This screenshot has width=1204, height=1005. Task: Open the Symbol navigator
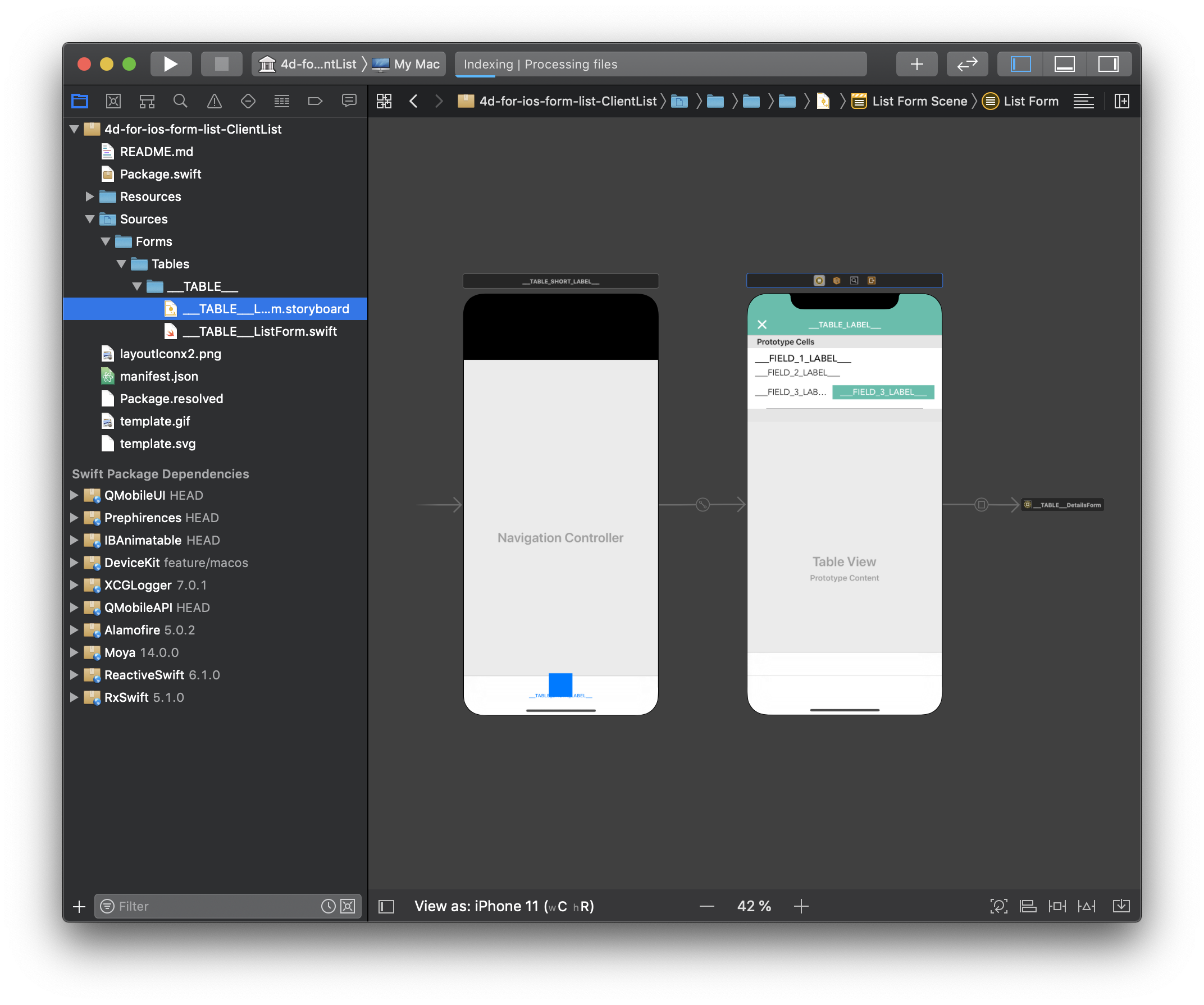(x=147, y=101)
